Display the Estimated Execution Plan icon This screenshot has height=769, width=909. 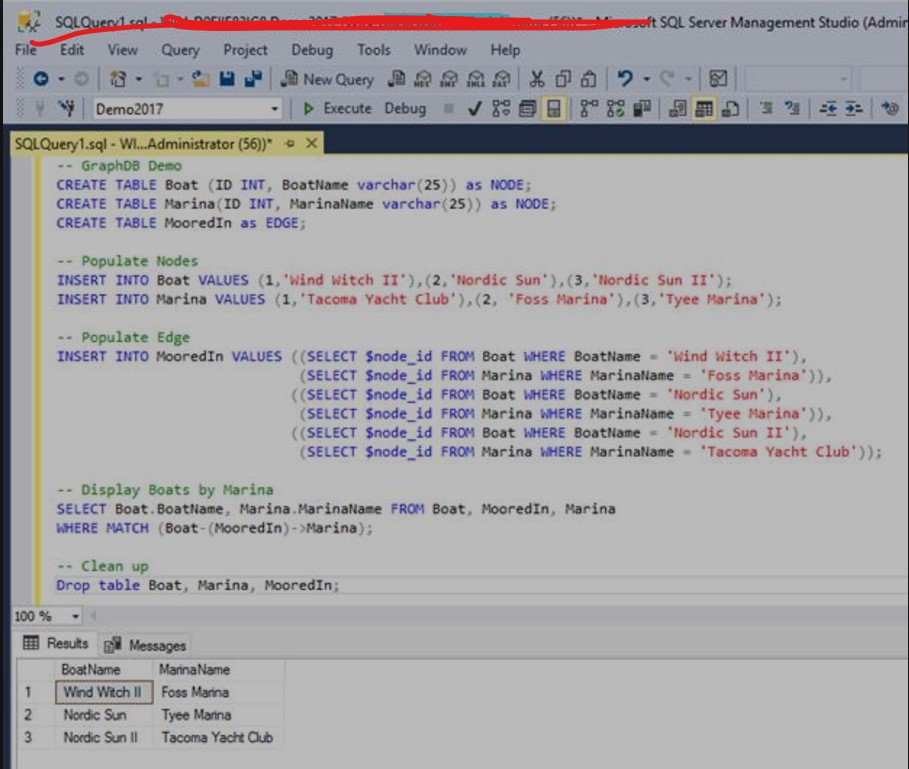[x=501, y=108]
